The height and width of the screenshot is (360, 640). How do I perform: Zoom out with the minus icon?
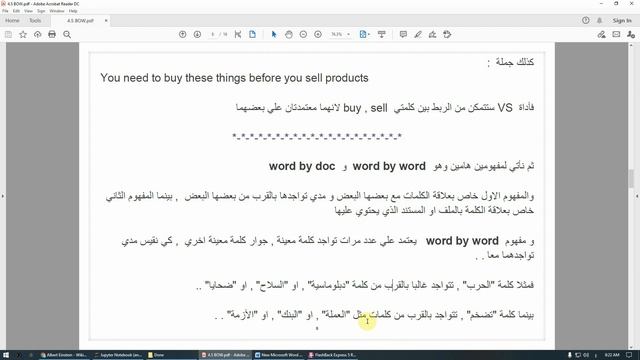pos(303,35)
